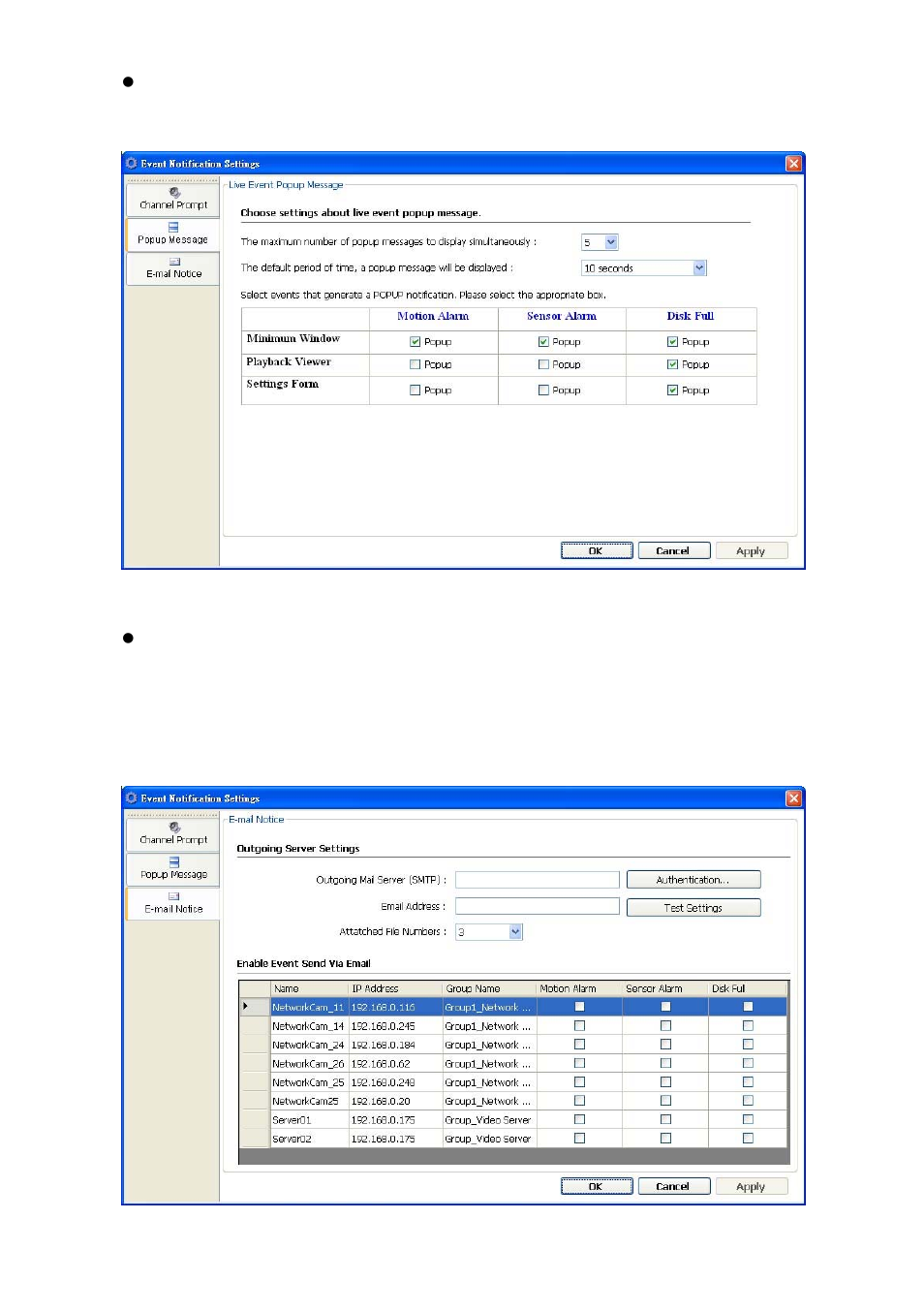Click the Test Settings button
924x1313 pixels.
pos(693,908)
